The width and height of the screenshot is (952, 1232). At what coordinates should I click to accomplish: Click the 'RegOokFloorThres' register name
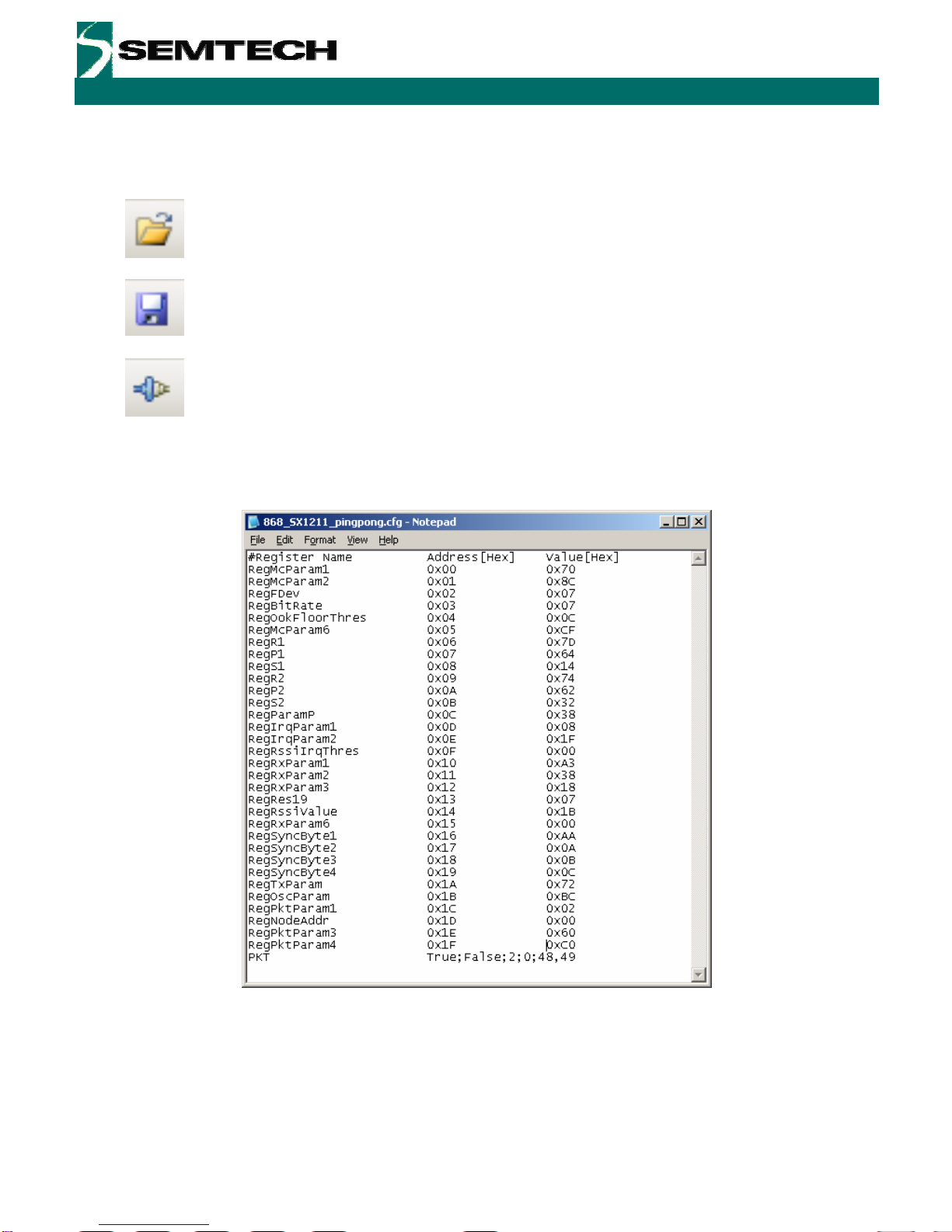pos(307,618)
